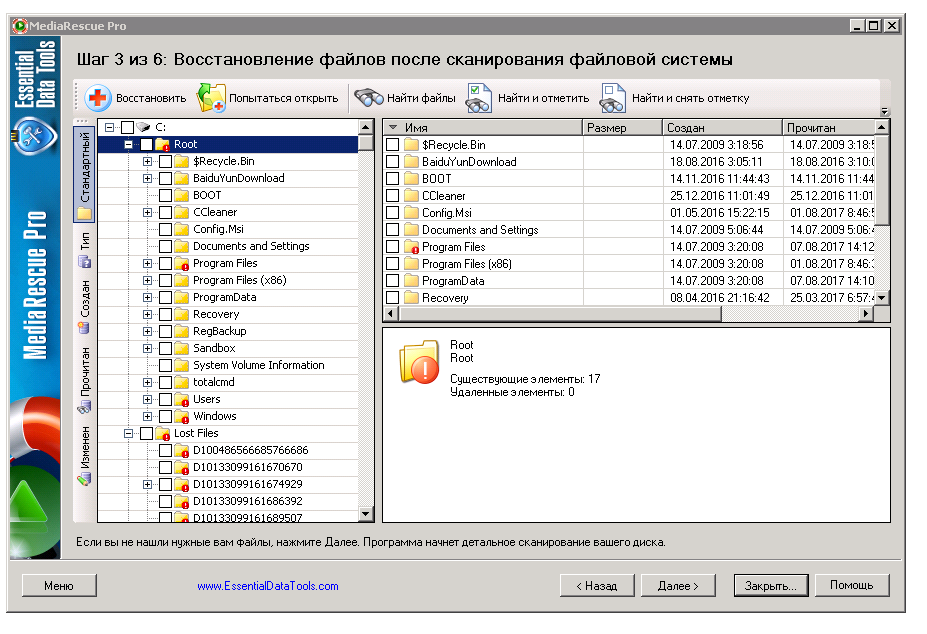Image resolution: width=927 pixels, height=634 pixels.
Task: Check the Lost Files checkbox
Action: pos(146,434)
